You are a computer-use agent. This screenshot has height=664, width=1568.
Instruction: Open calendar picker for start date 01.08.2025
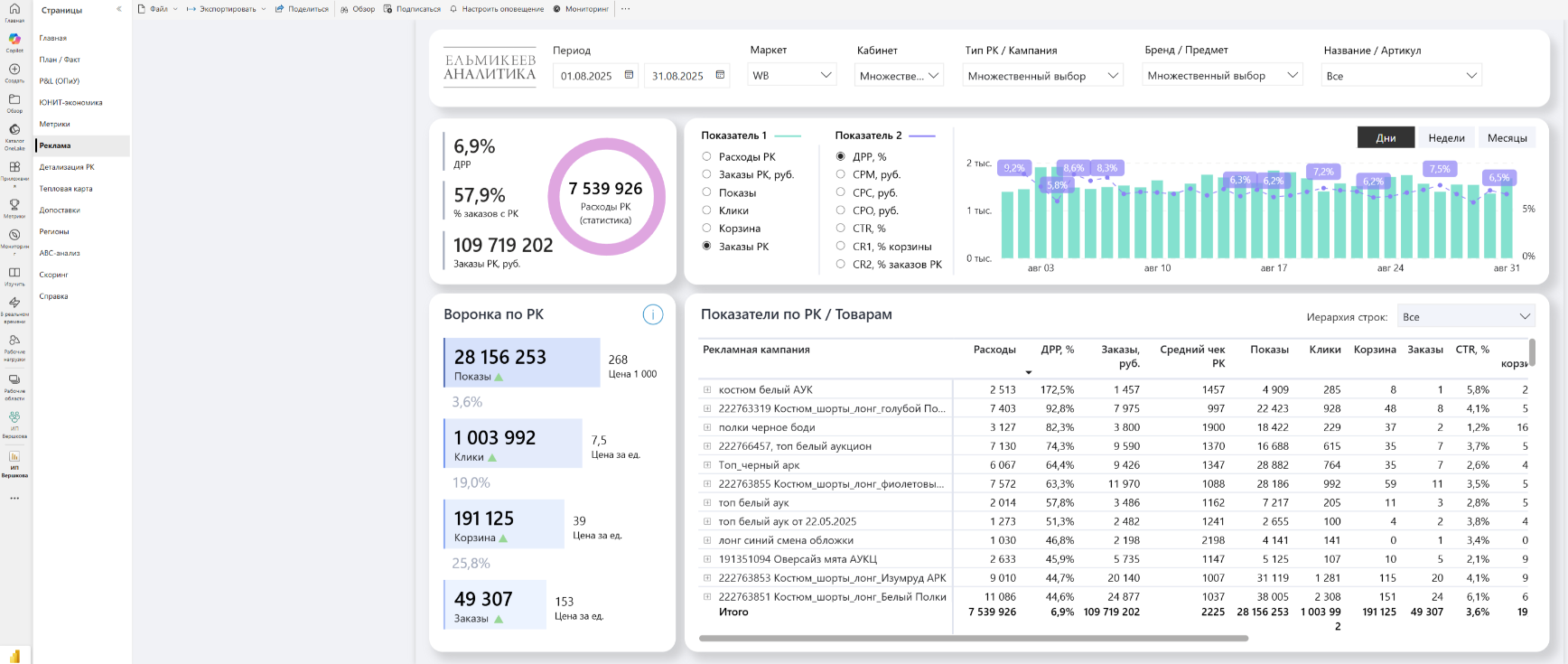pyautogui.click(x=630, y=75)
